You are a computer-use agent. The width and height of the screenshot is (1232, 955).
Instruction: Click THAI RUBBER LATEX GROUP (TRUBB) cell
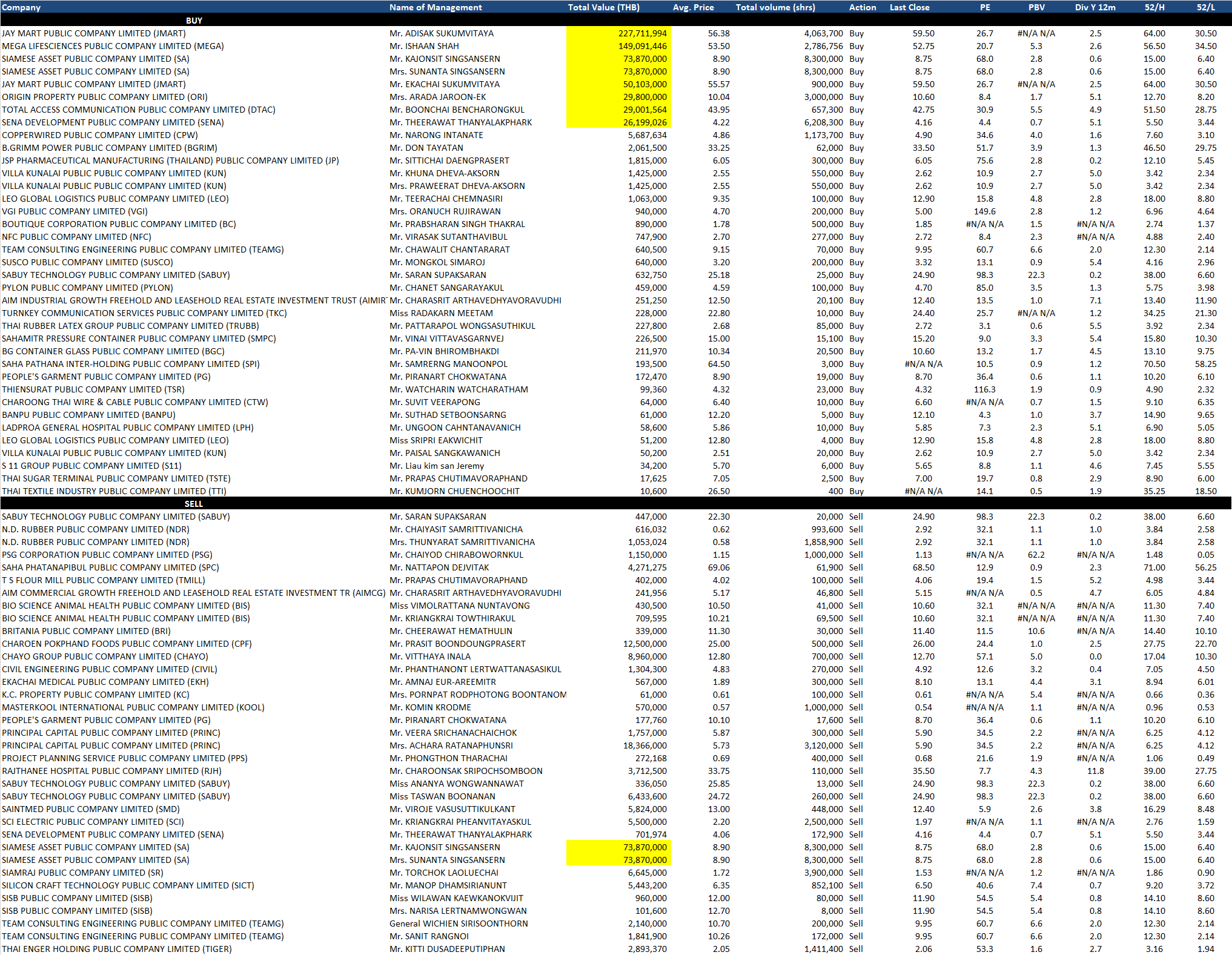(130, 326)
